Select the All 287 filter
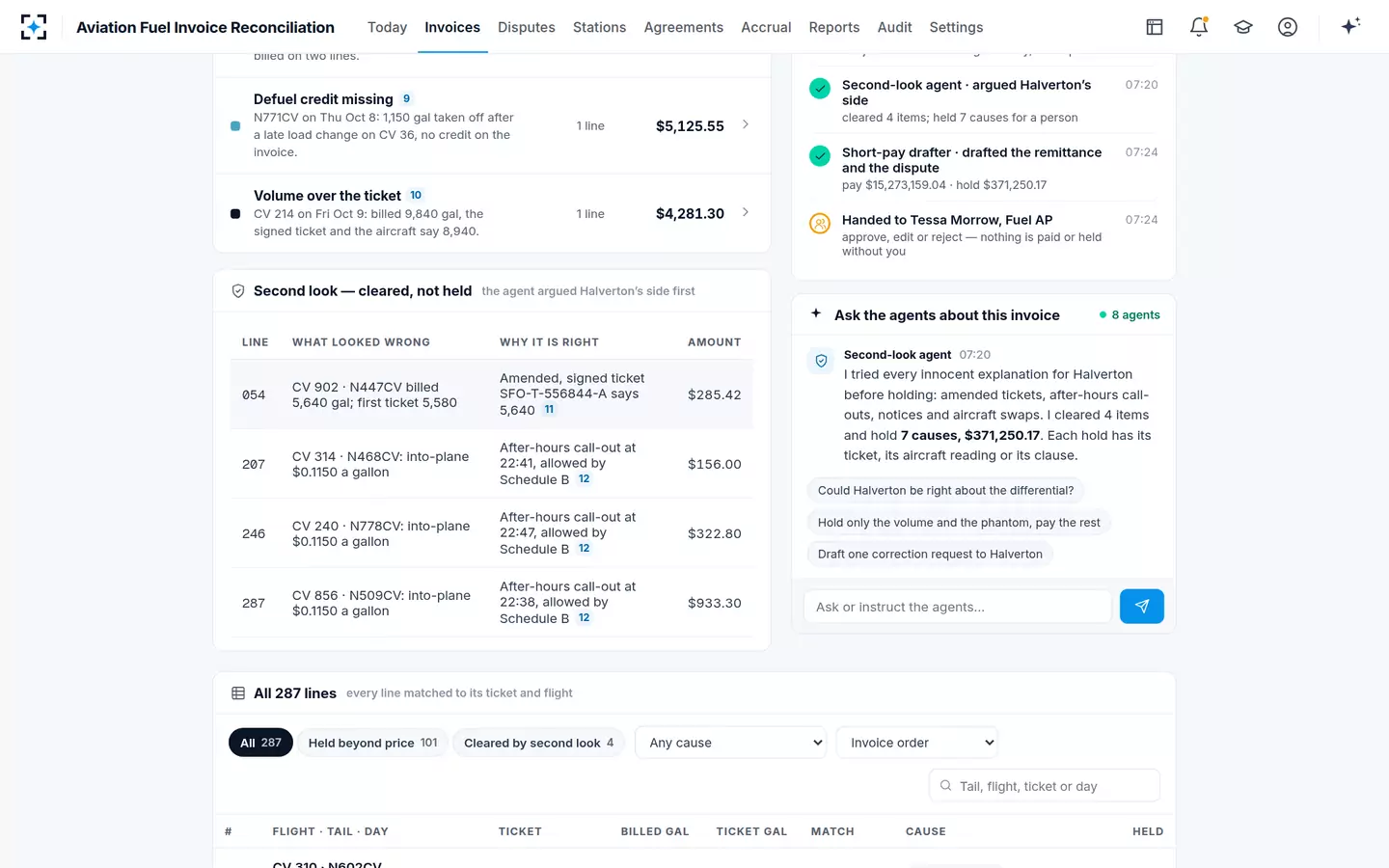 click(x=260, y=743)
